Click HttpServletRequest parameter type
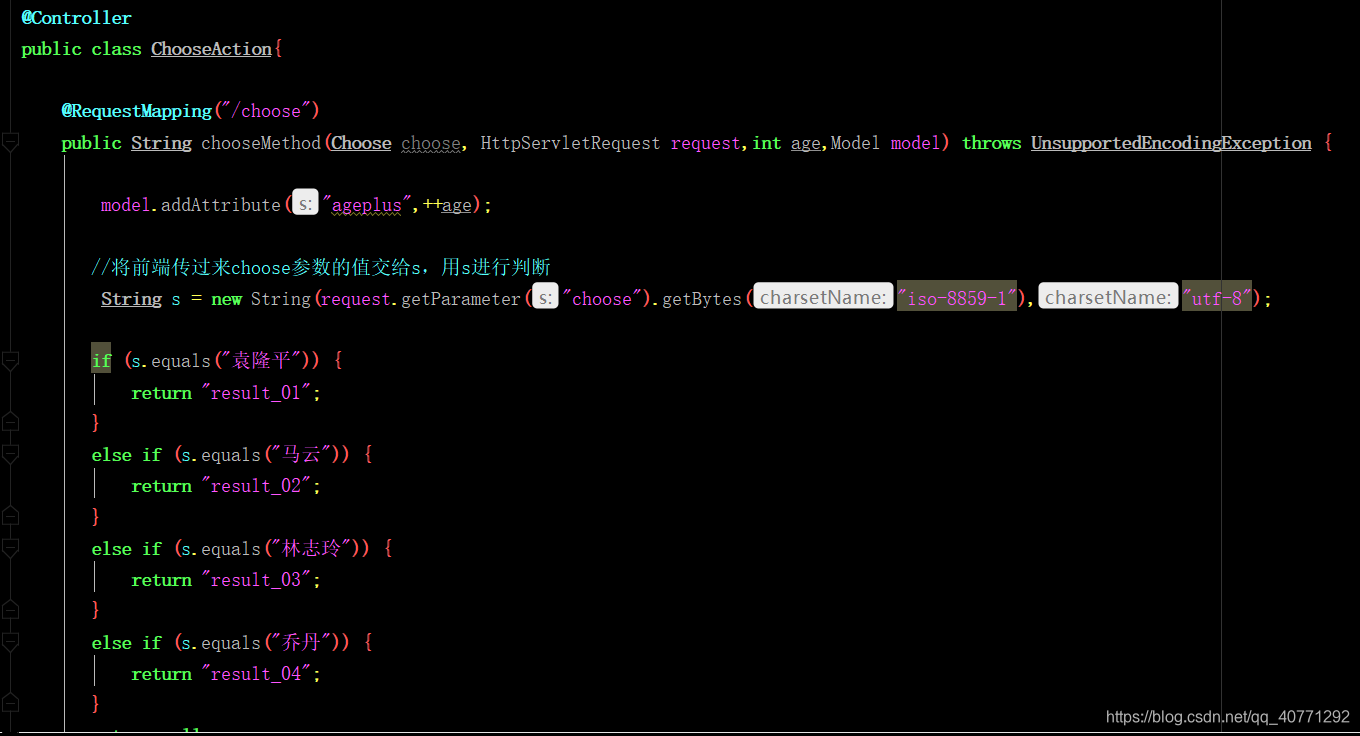Viewport: 1360px width, 736px height. point(571,143)
